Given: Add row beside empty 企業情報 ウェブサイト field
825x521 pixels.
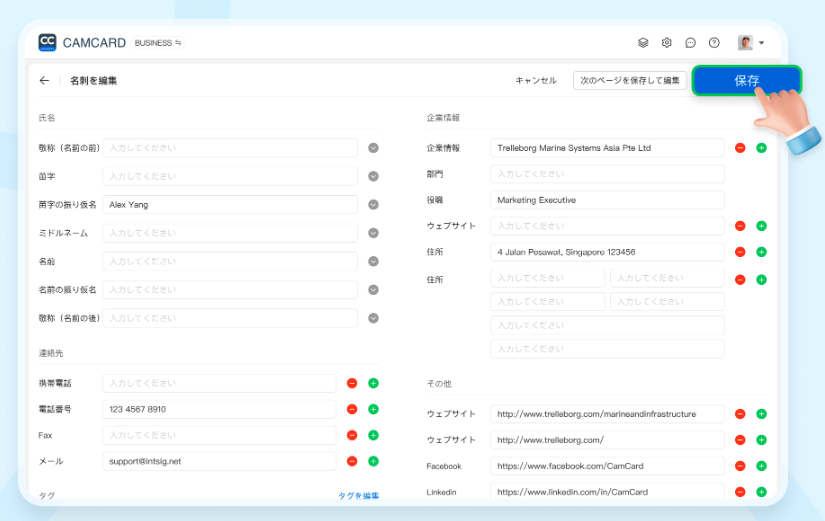Looking at the screenshot, I should 761,226.
